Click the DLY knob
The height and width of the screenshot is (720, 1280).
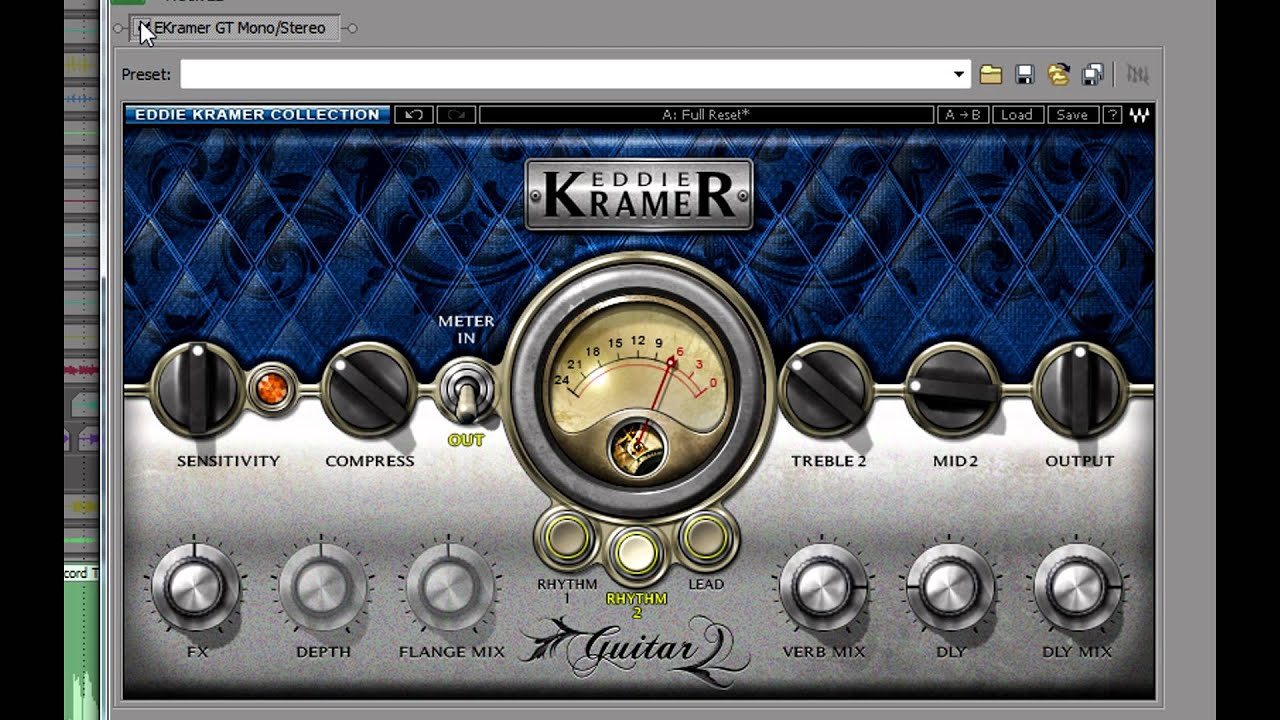point(950,588)
